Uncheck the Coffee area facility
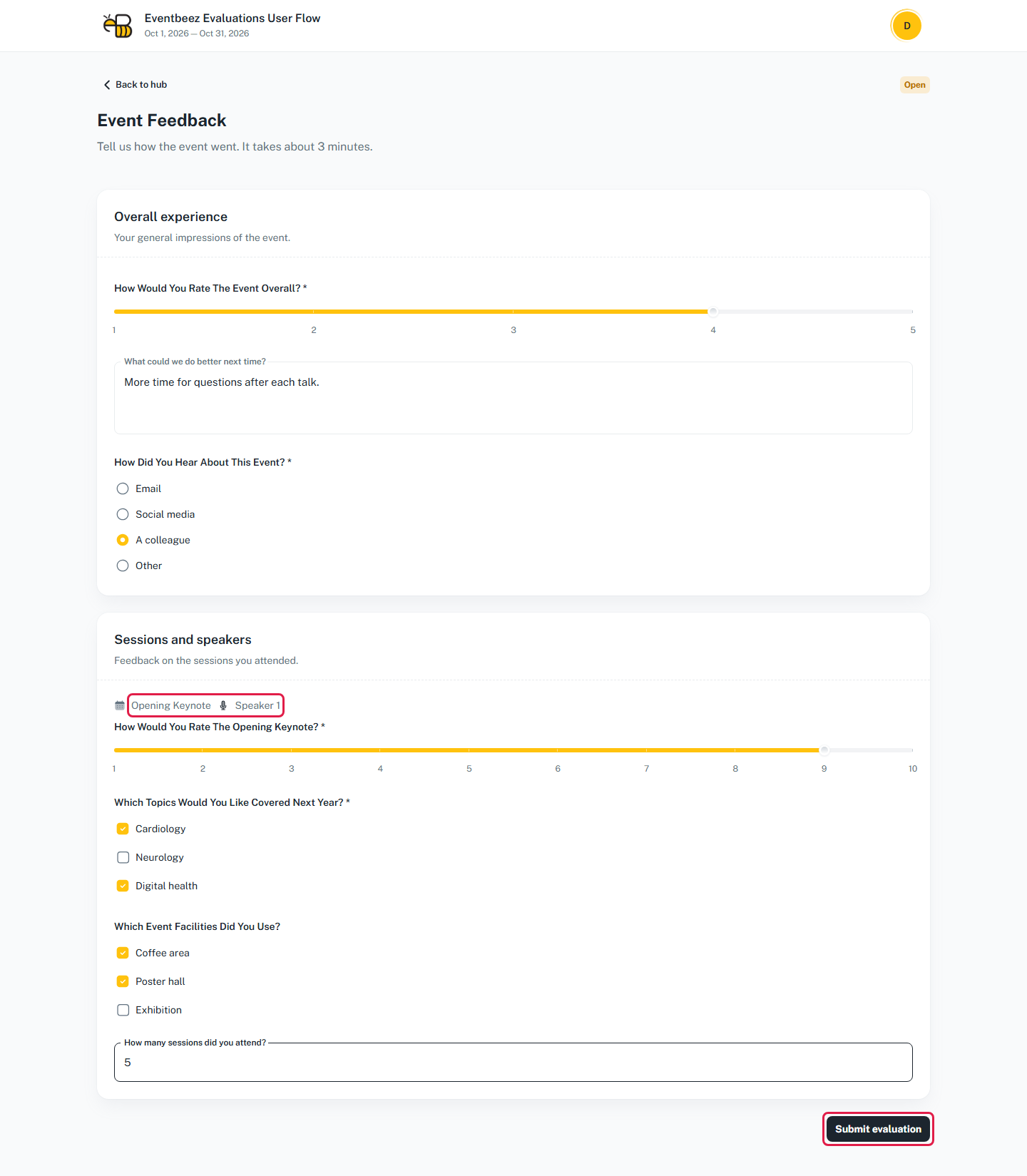Image resolution: width=1027 pixels, height=1176 pixels. 123,953
